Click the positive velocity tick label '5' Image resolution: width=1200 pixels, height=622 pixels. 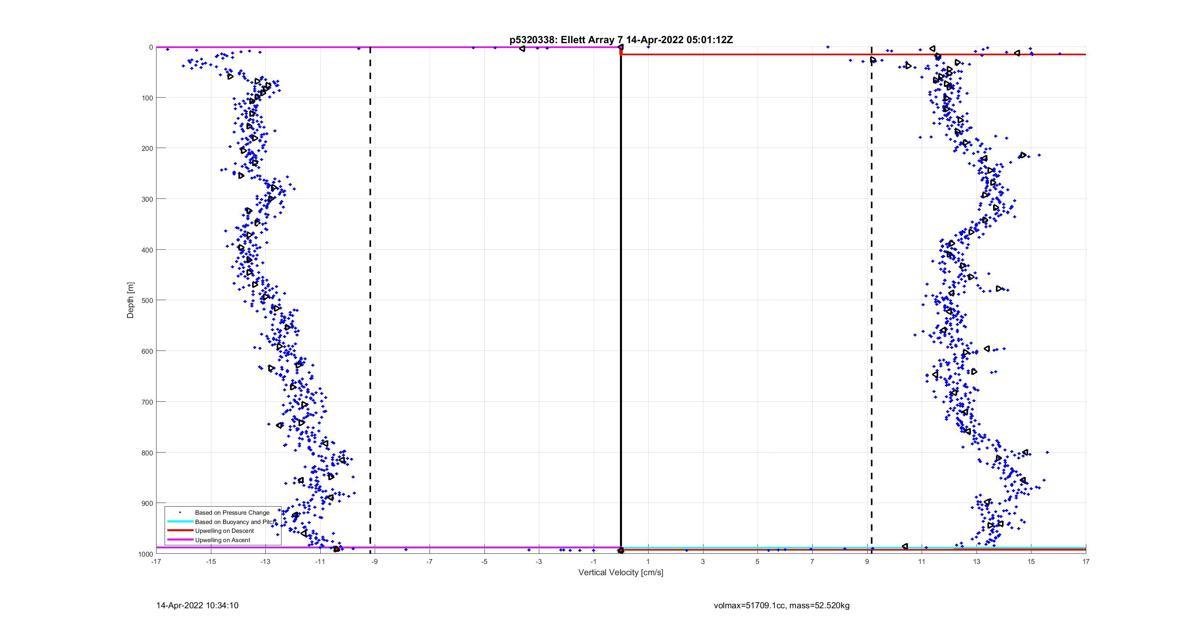[757, 562]
